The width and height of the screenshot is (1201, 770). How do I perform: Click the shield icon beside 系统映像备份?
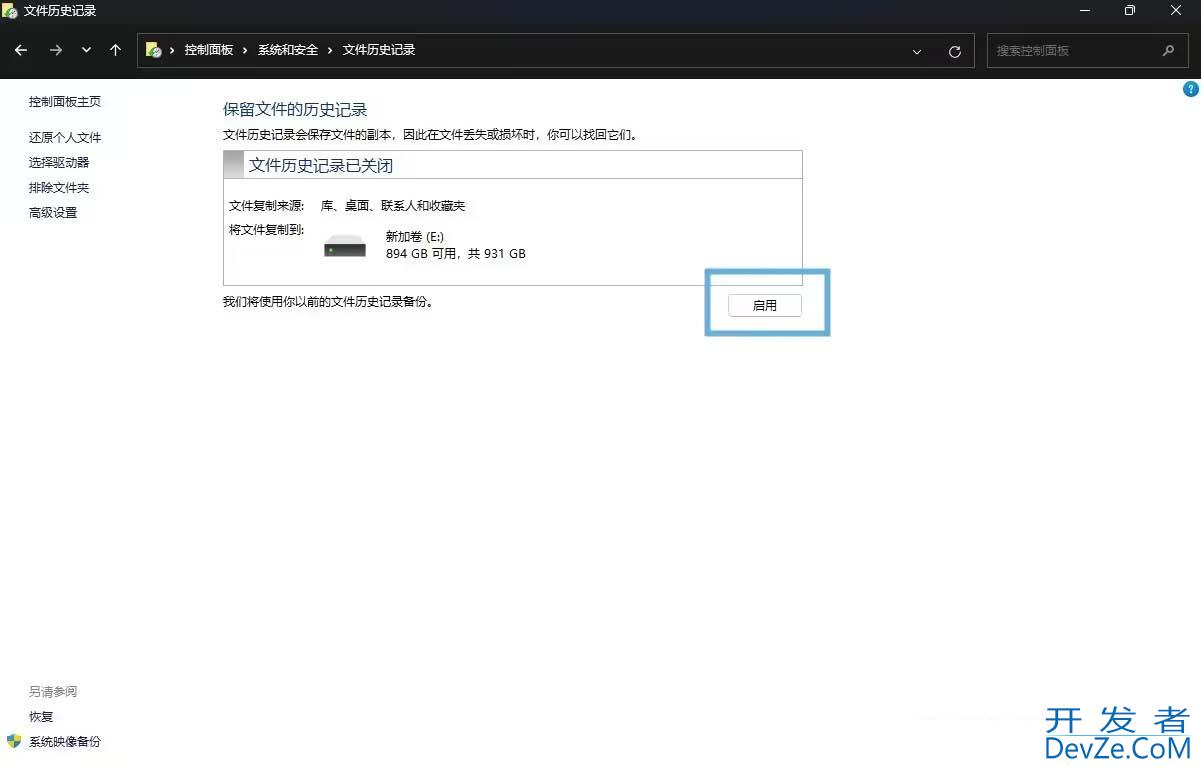(14, 741)
